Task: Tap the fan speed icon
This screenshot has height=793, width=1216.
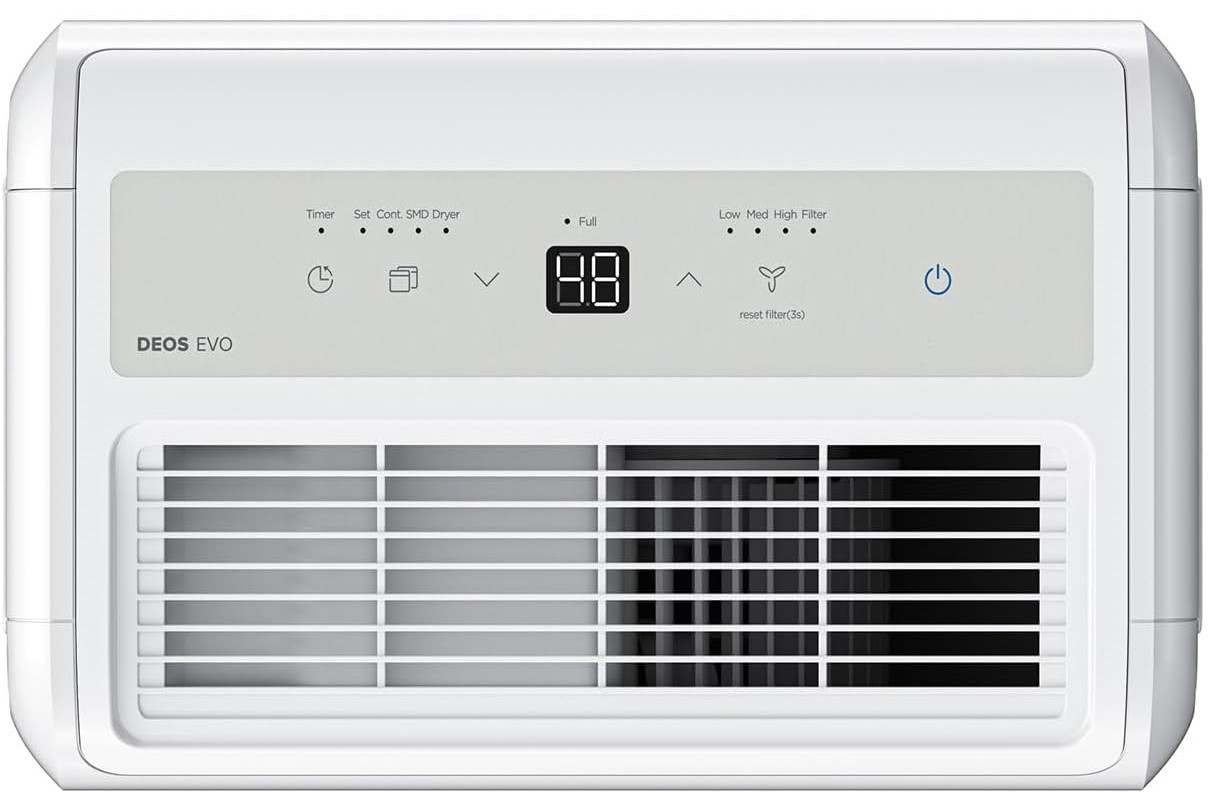Action: pyautogui.click(x=768, y=279)
